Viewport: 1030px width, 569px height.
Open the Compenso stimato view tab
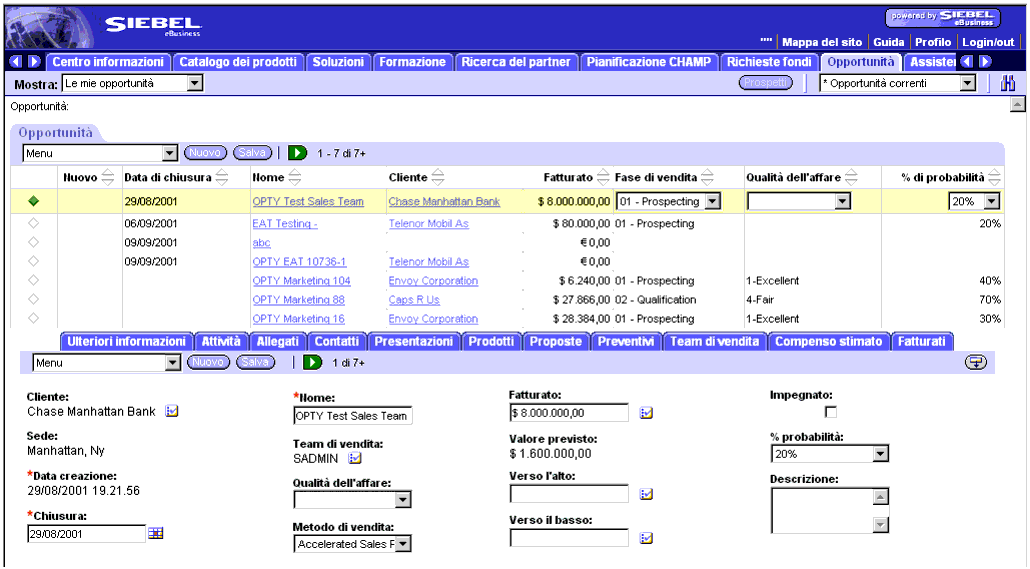click(x=828, y=342)
